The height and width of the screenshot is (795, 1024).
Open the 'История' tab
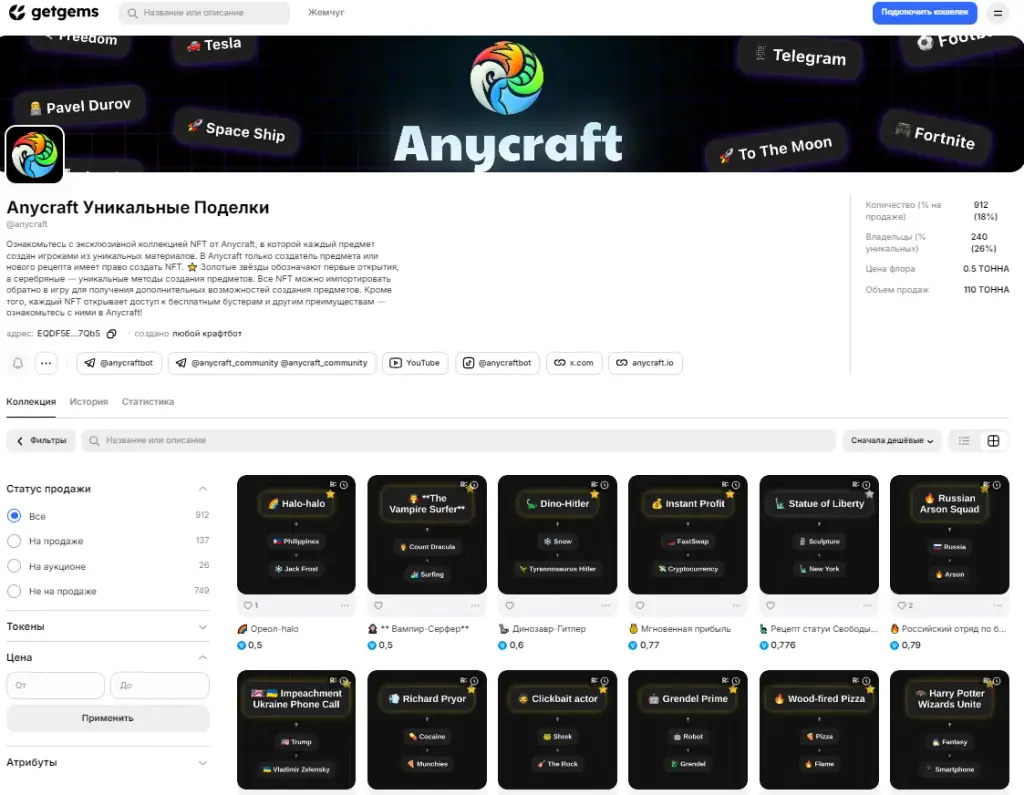pos(89,402)
